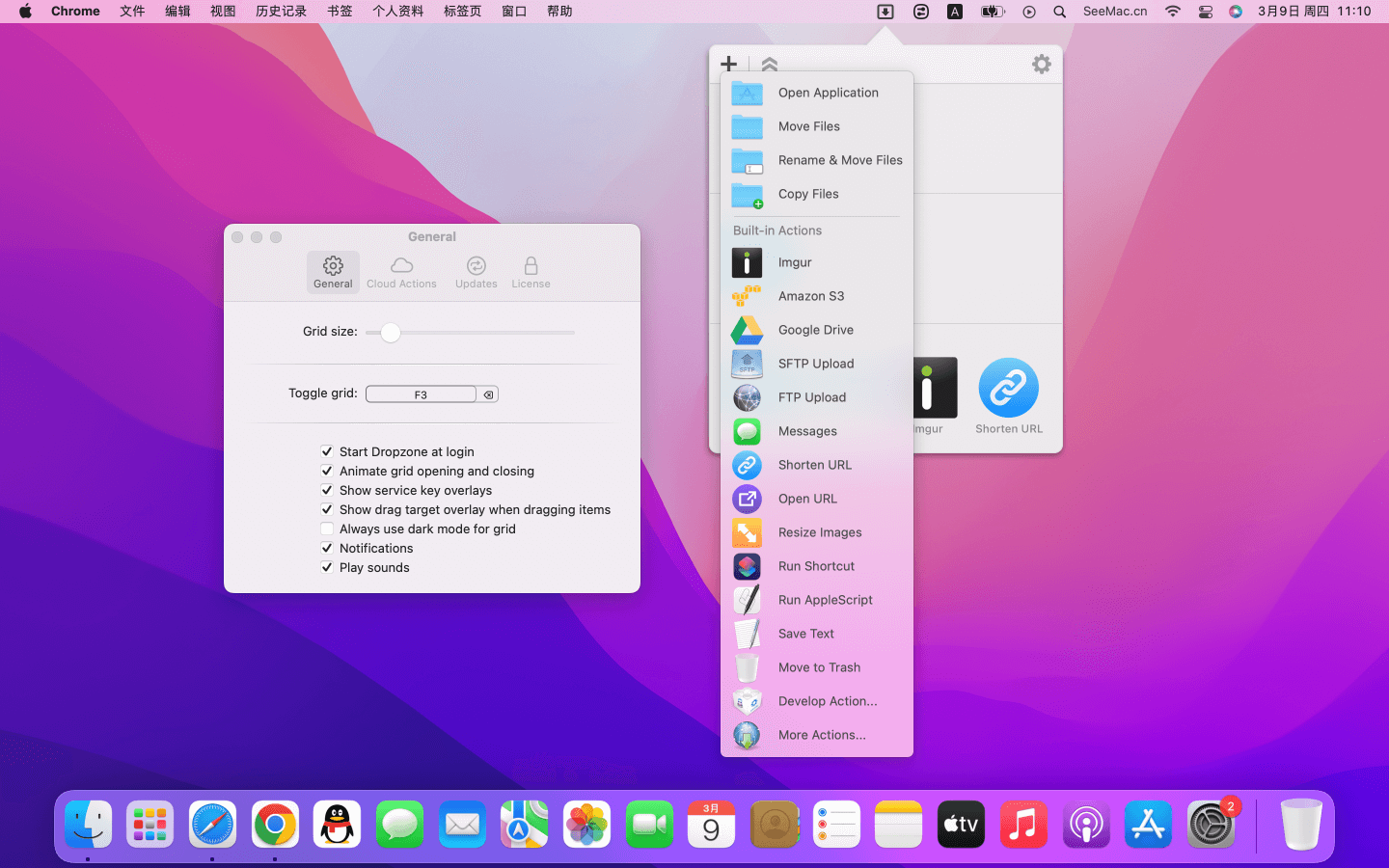This screenshot has width=1389, height=868.
Task: Open Control Center in the menu bar
Action: tap(1205, 12)
